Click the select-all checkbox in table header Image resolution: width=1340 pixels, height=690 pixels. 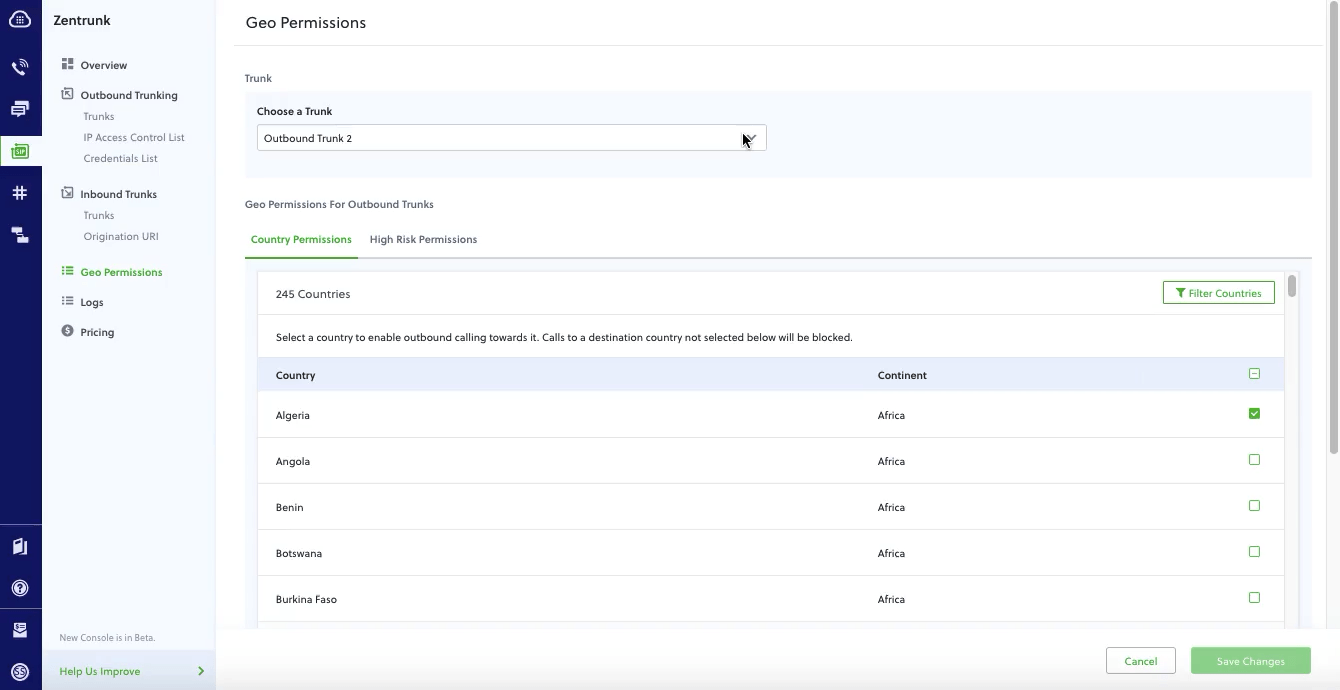(x=1254, y=372)
